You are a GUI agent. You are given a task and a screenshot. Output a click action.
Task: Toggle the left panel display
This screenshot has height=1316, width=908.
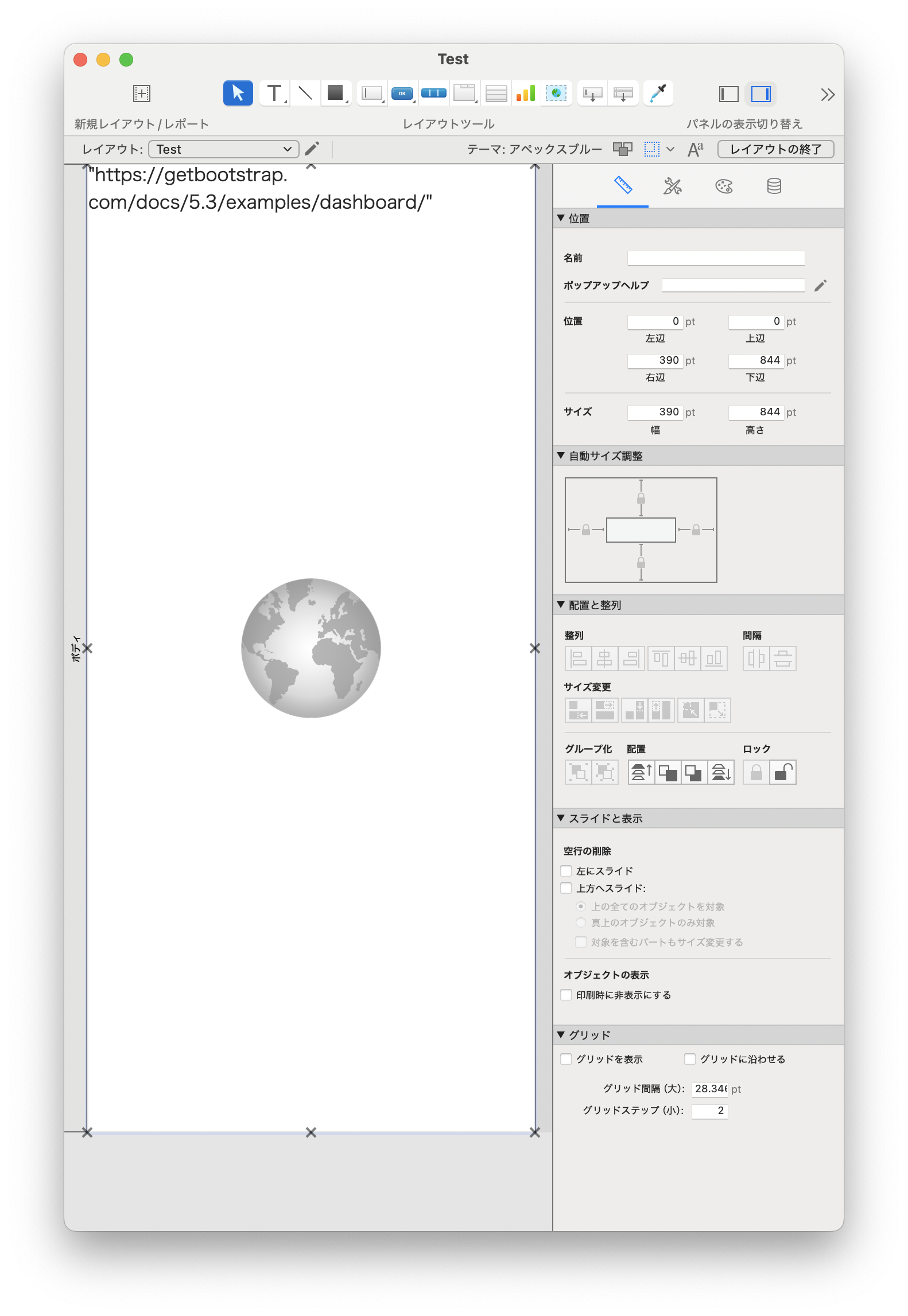pyautogui.click(x=728, y=94)
